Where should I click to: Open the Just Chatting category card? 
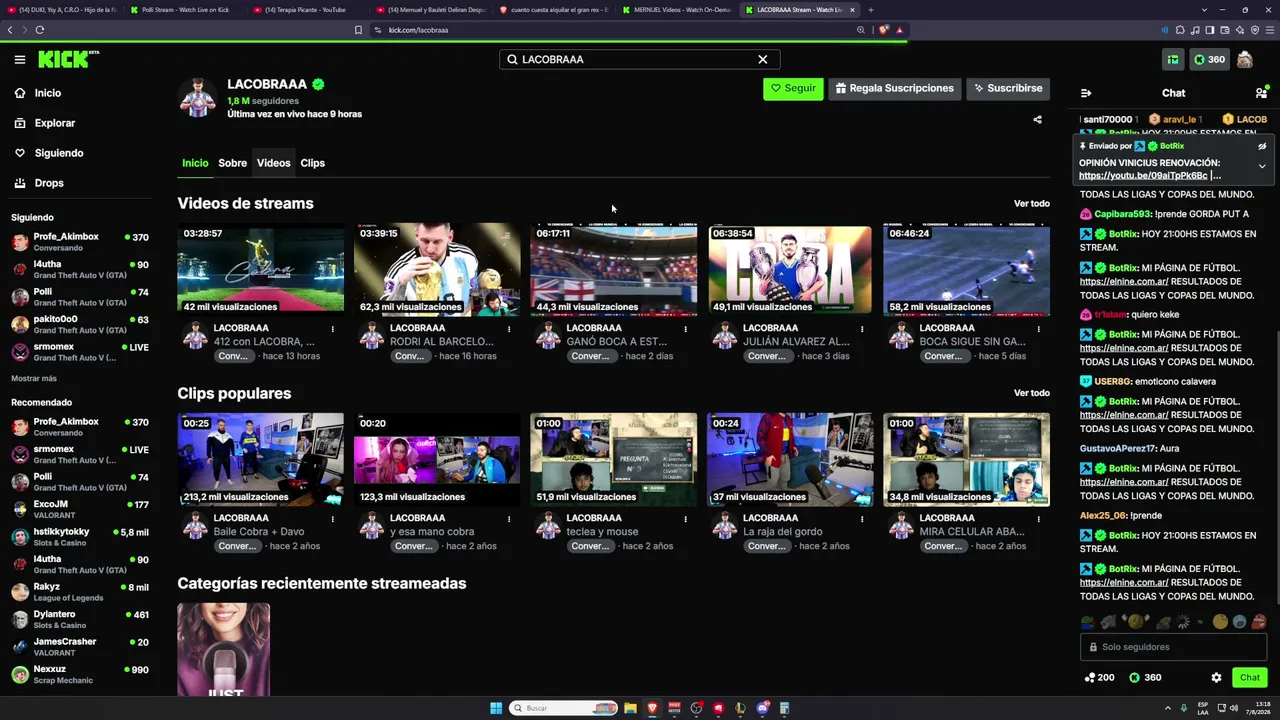tap(224, 649)
